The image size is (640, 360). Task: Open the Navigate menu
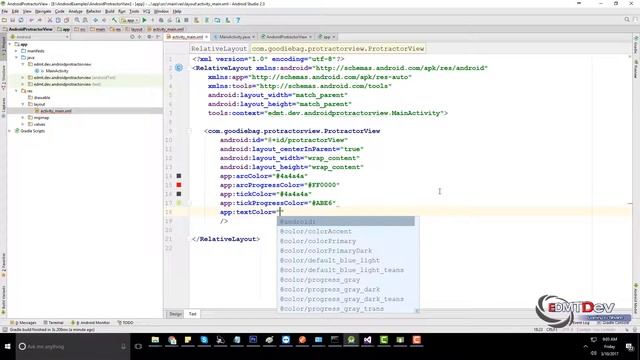tap(43, 11)
